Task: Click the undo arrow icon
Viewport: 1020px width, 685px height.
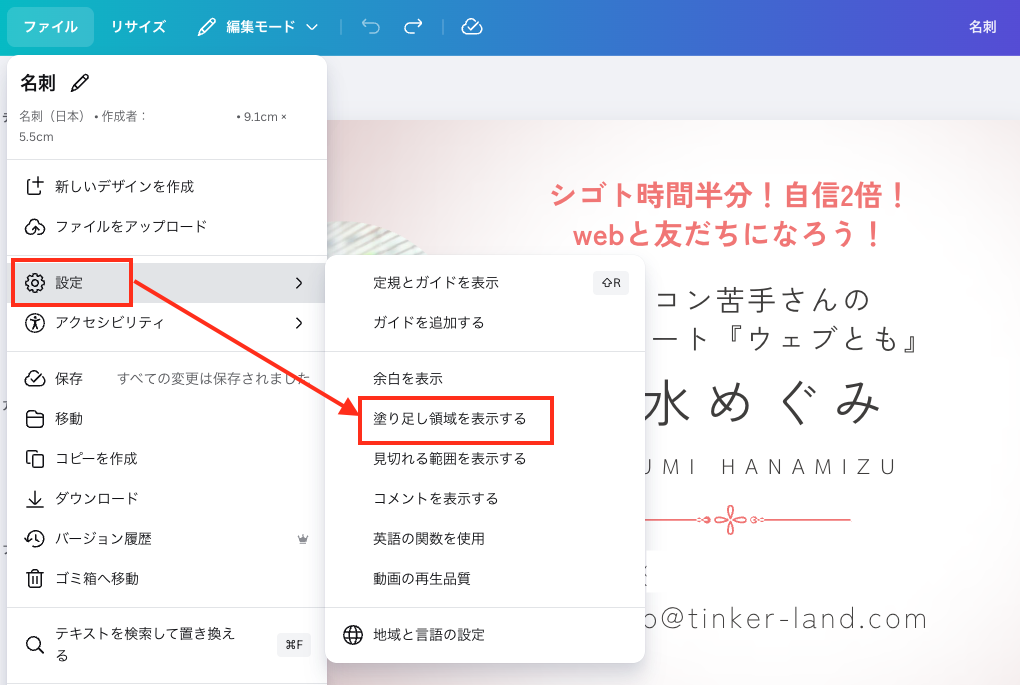Action: click(x=371, y=27)
